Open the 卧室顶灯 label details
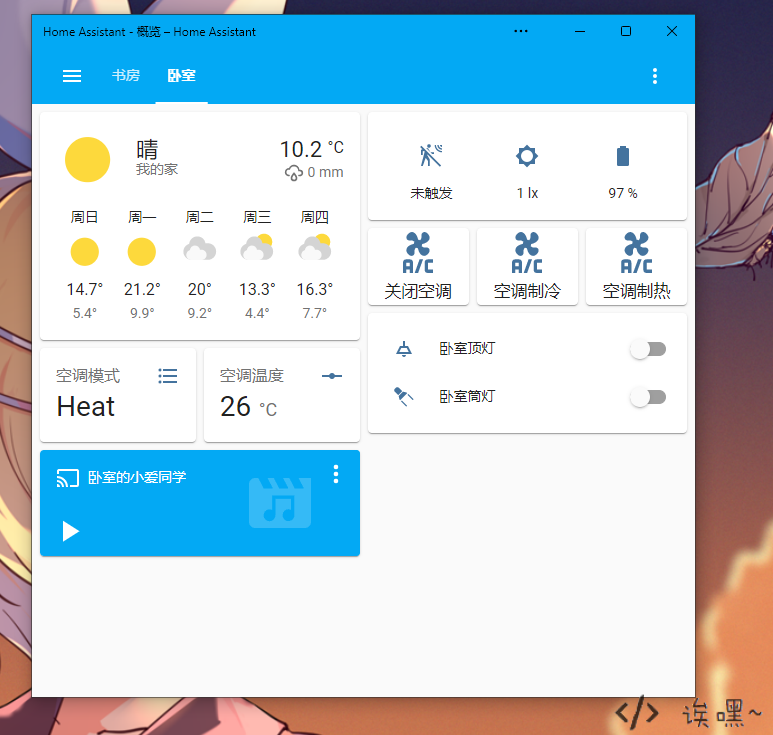Screen dimensions: 773x735 pos(467,349)
